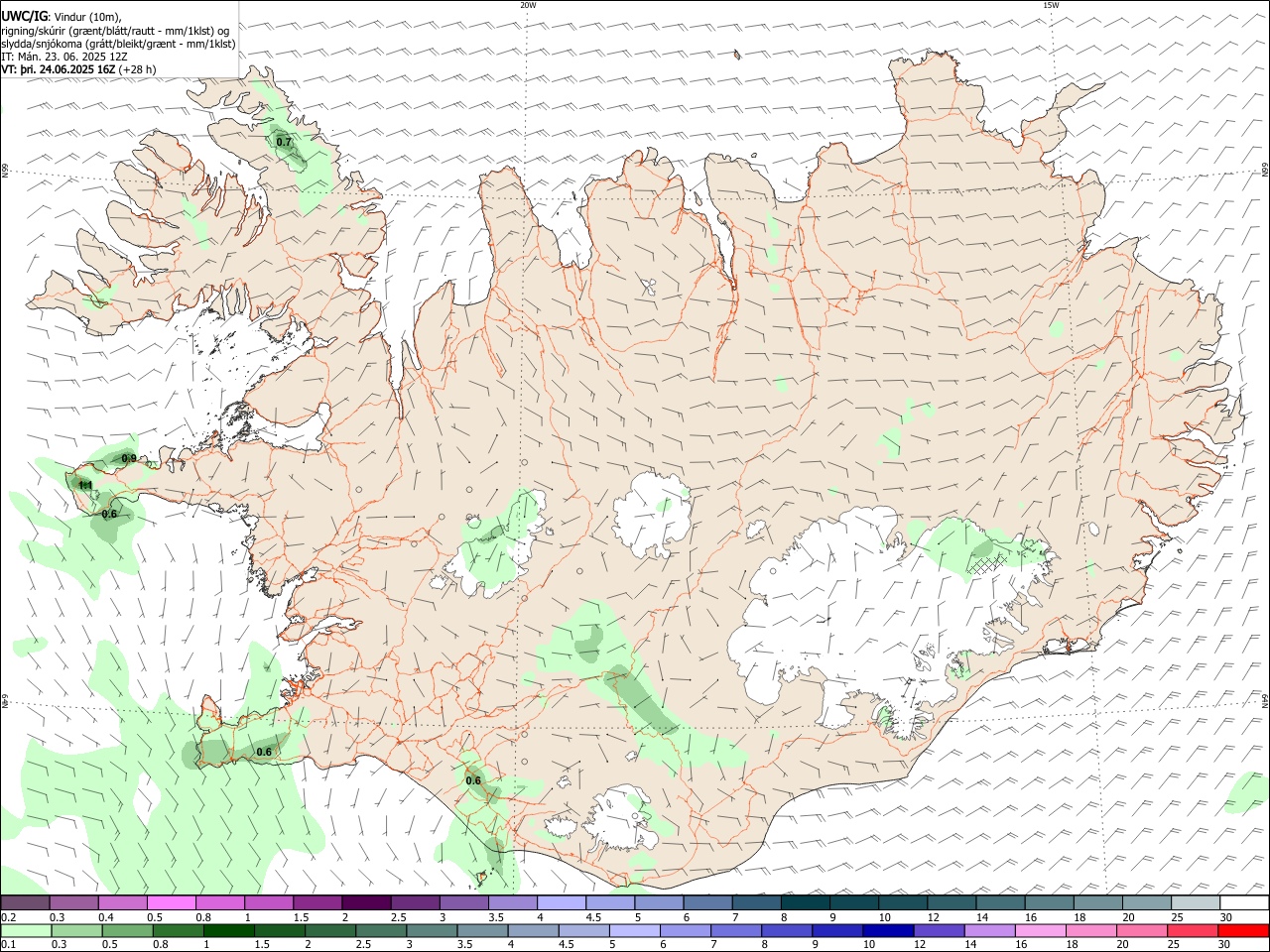Select the bottom-row deep blue swatch at 10
This screenshot has height=952, width=1270.
tap(888, 930)
